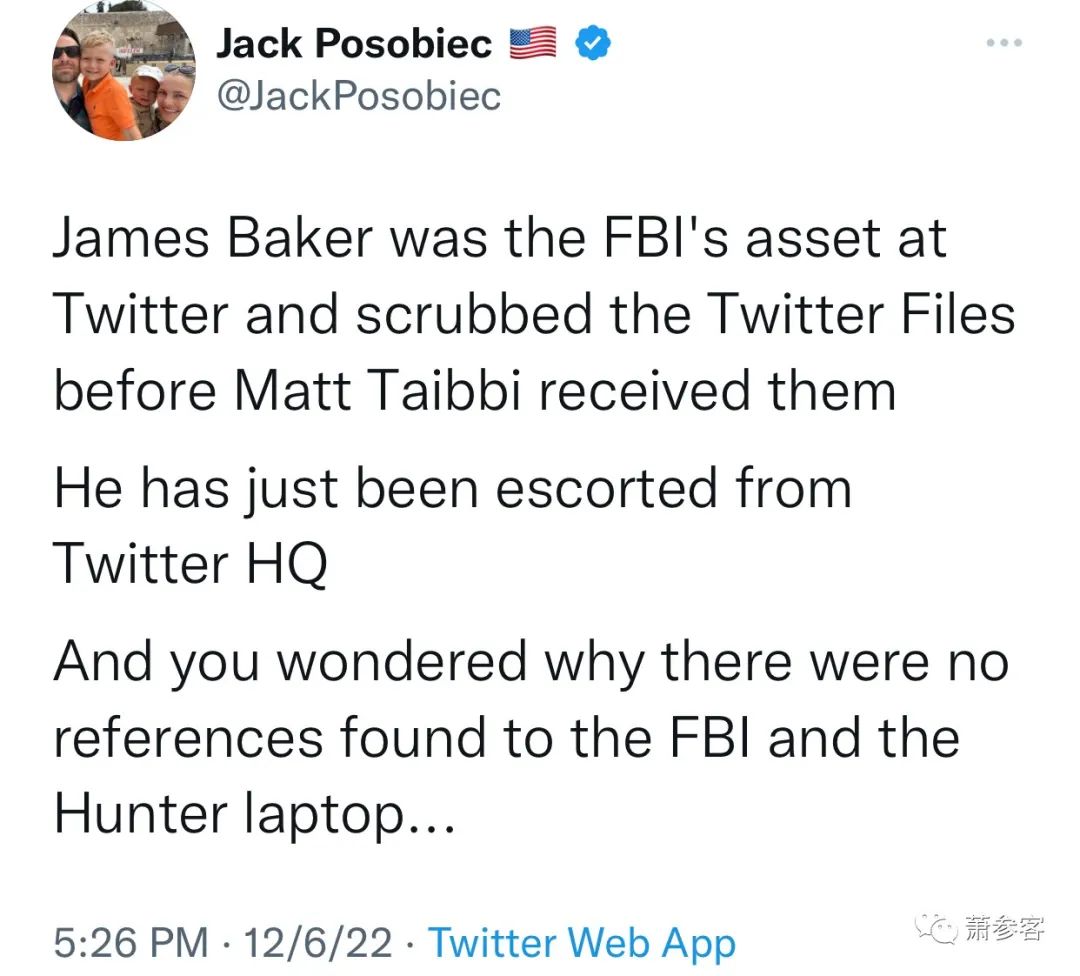The height and width of the screenshot is (976, 1080).
Task: Click the WeChat logo watermark icon
Action: 936,929
